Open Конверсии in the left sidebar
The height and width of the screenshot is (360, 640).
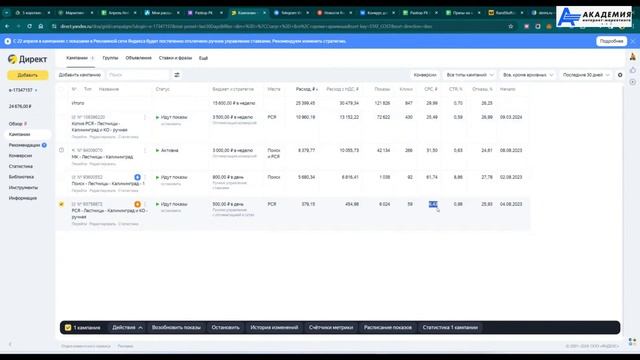coord(20,156)
